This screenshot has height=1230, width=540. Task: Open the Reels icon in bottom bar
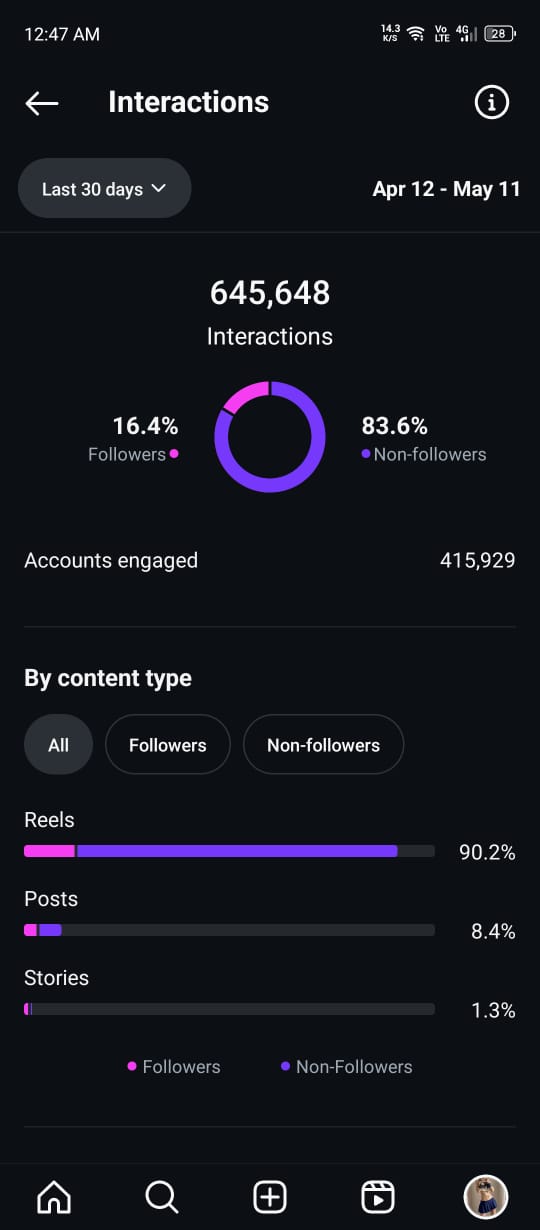(x=378, y=1196)
